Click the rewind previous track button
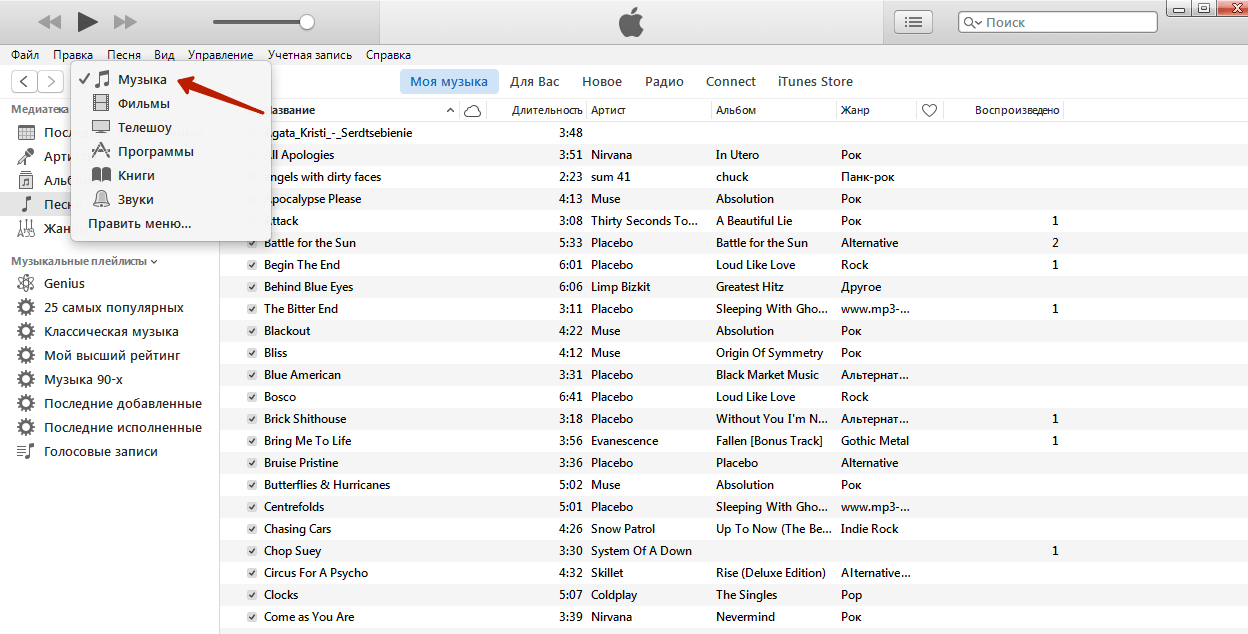This screenshot has width=1248, height=634. tap(49, 22)
